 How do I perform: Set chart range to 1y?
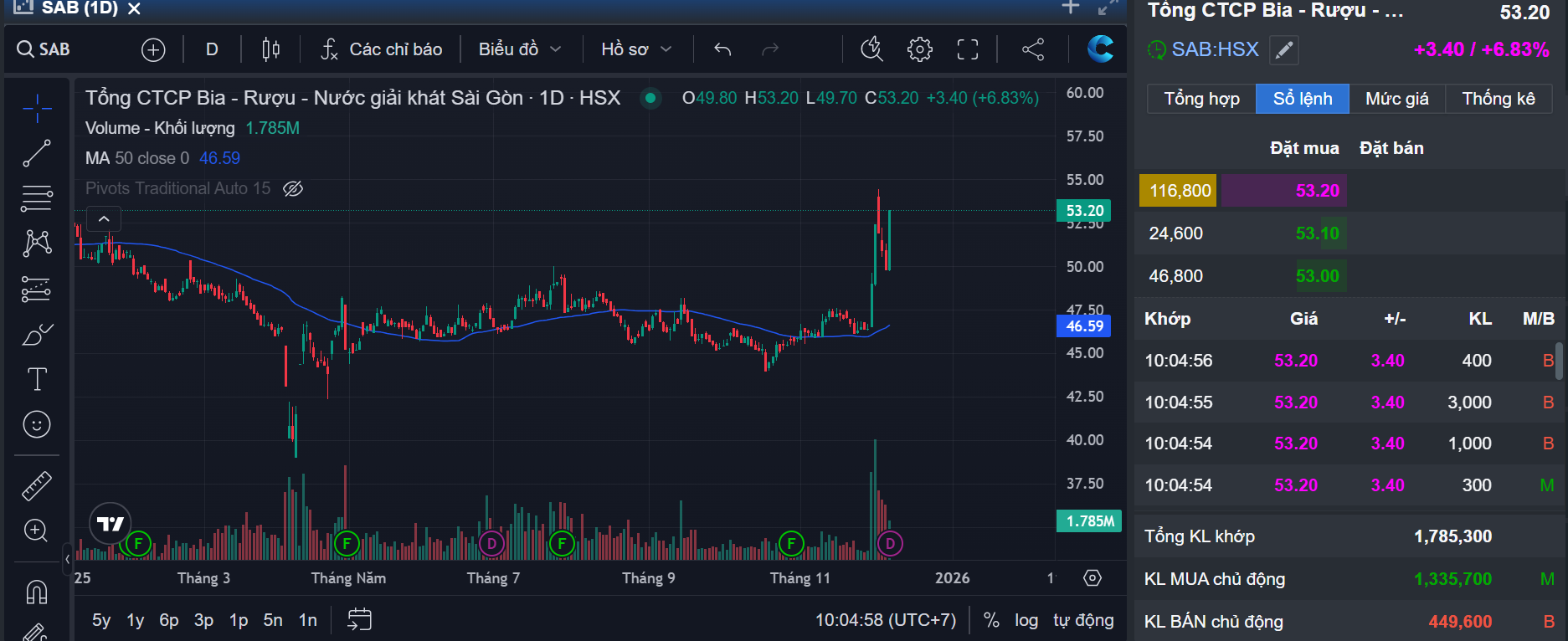coord(136,620)
